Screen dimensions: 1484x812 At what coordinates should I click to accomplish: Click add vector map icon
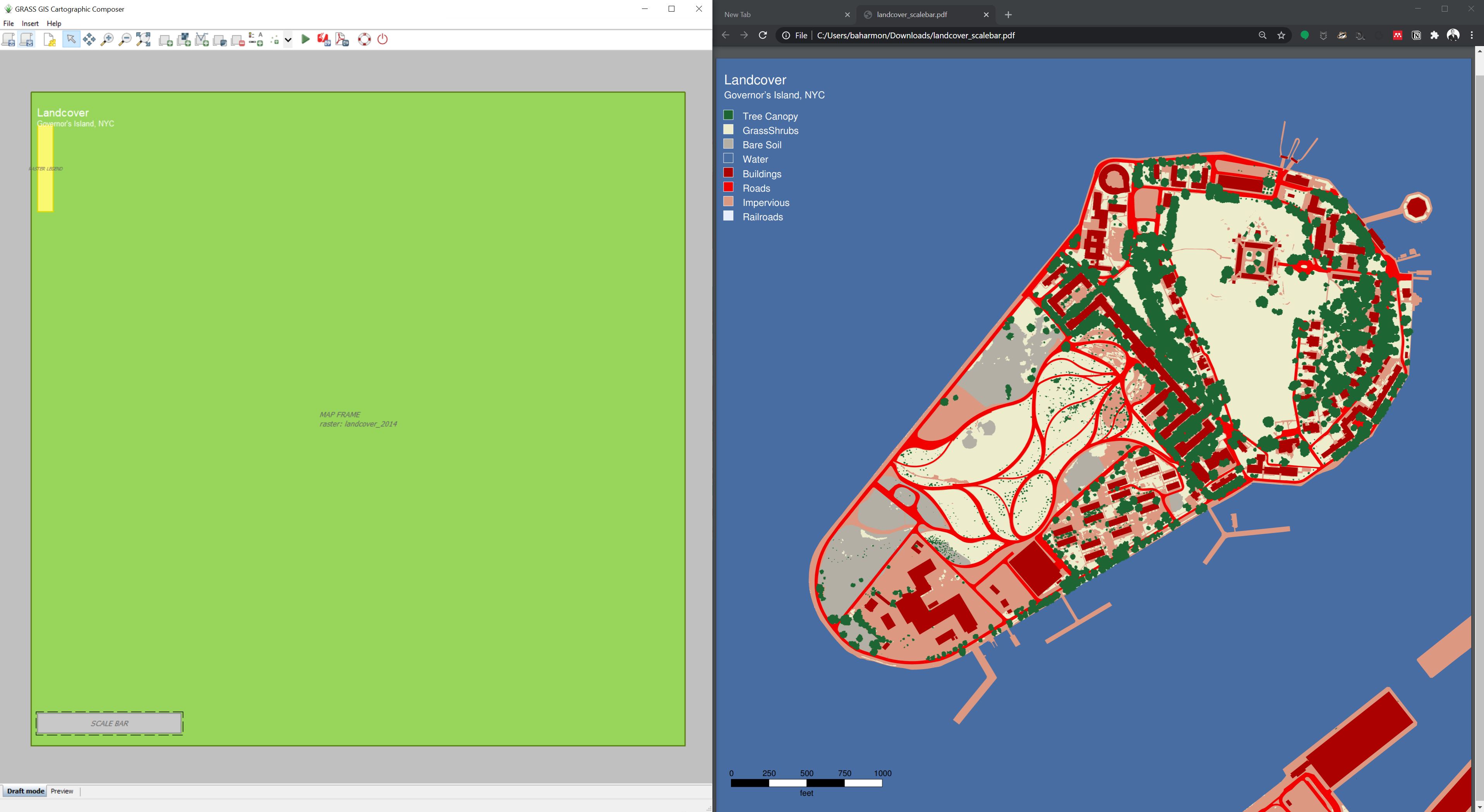[202, 39]
